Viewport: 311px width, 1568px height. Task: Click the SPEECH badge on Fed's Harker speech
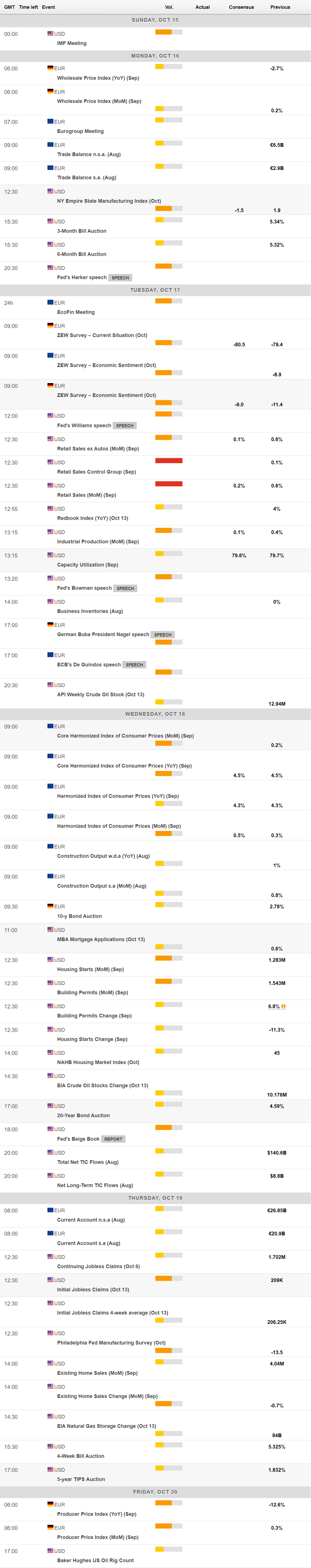pyautogui.click(x=120, y=277)
